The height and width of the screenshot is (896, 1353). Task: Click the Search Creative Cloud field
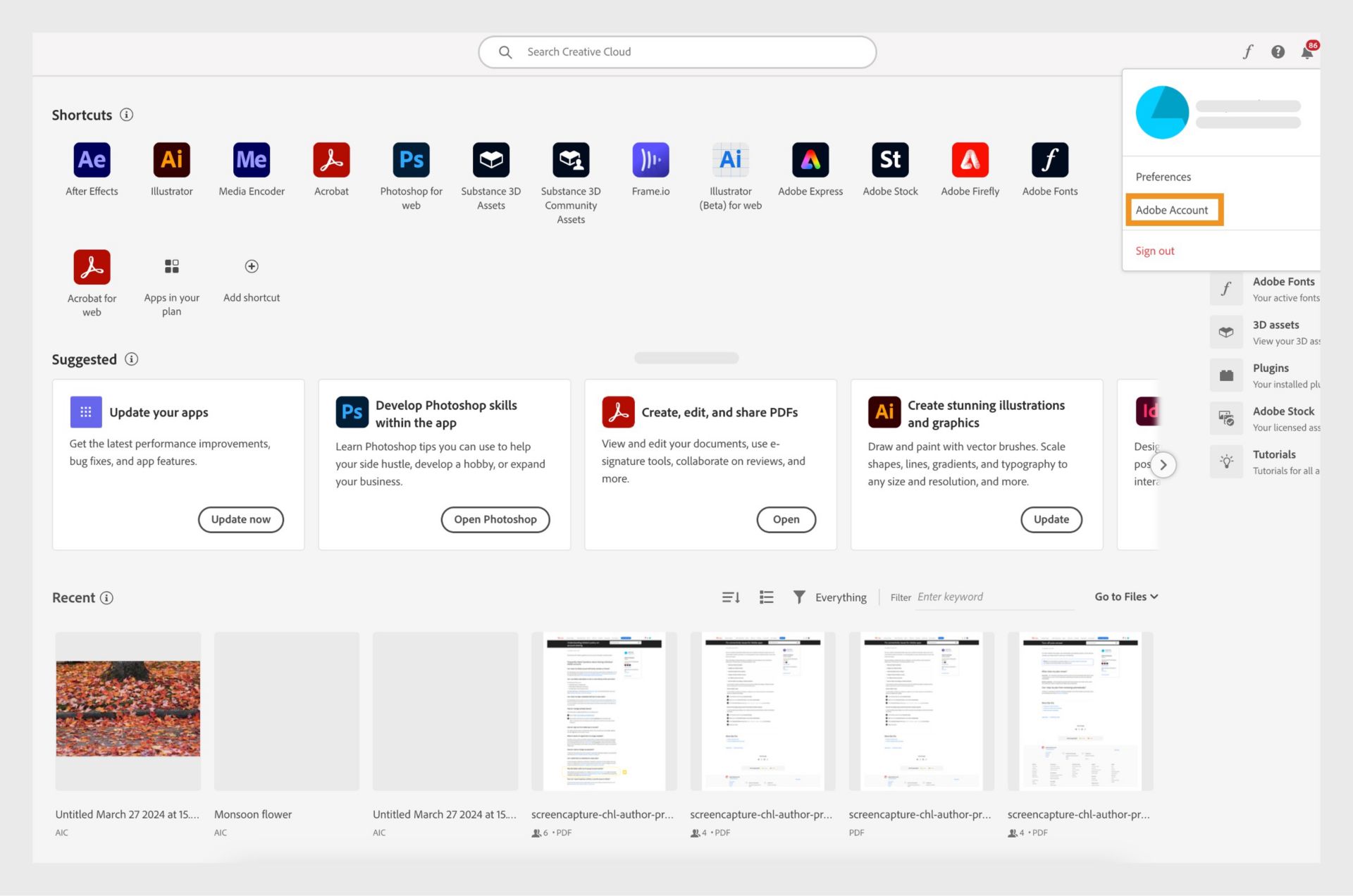[677, 51]
